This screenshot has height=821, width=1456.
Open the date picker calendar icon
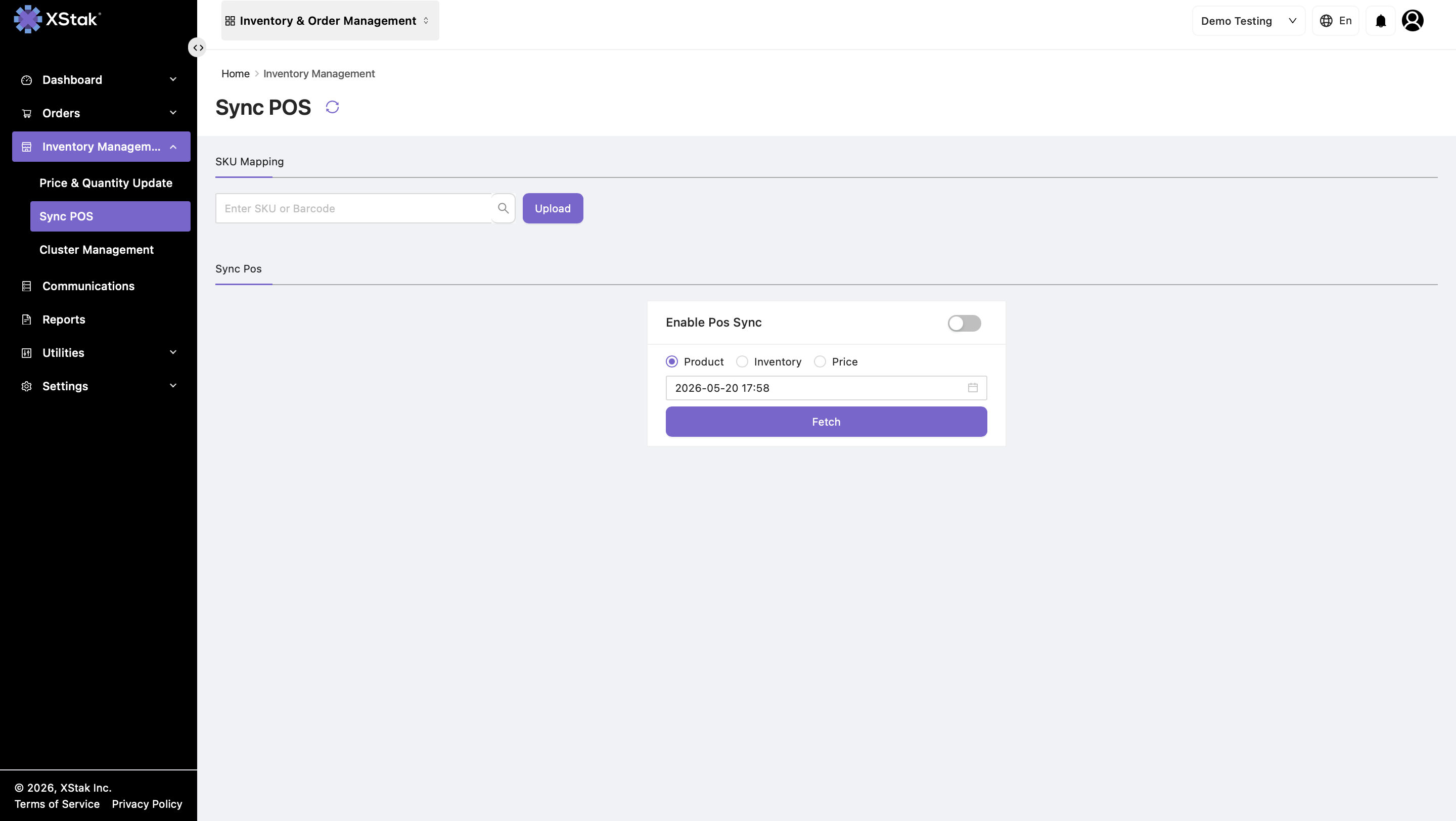(x=973, y=388)
